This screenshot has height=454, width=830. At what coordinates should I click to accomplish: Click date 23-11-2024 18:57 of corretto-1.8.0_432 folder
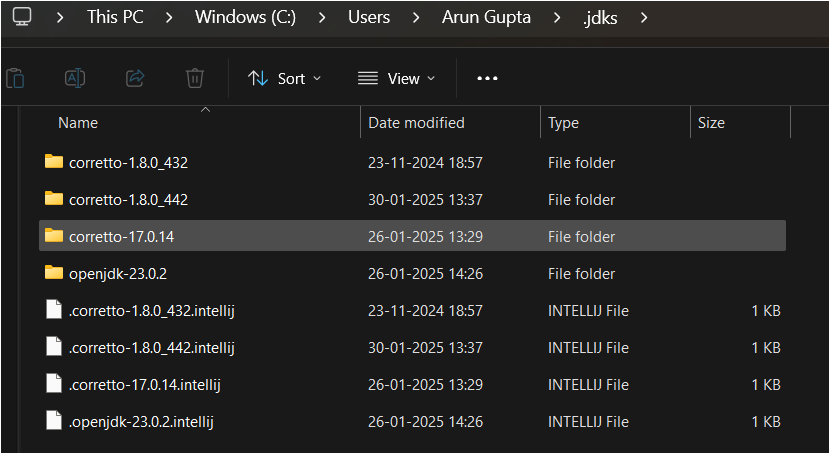click(426, 162)
